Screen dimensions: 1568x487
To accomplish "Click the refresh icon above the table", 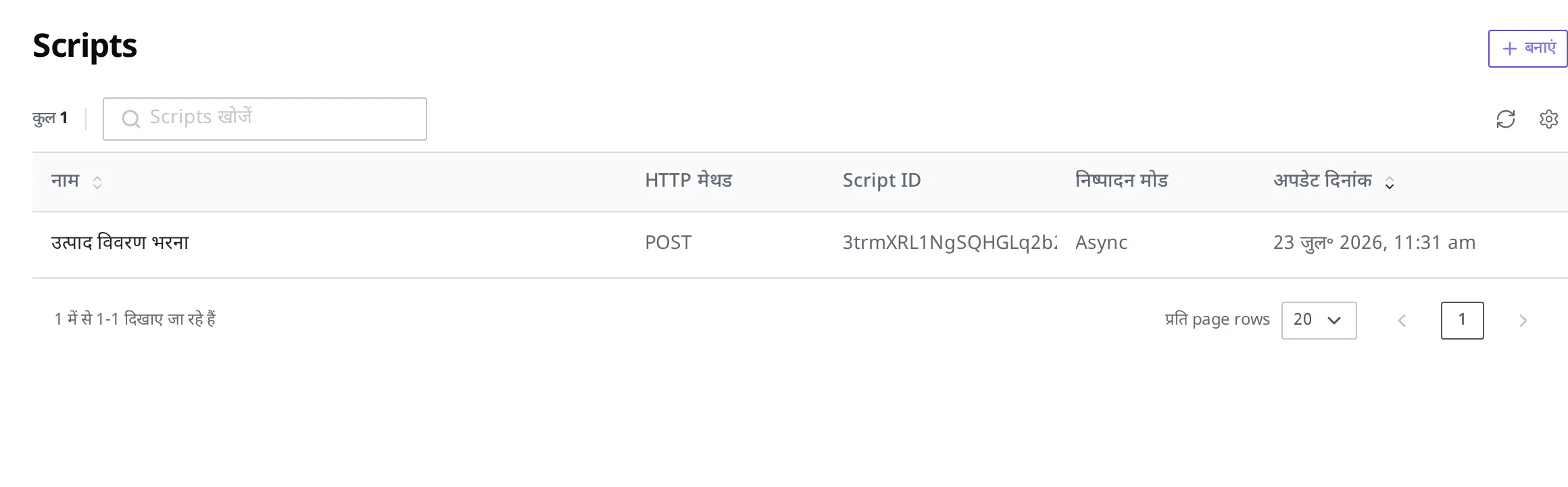I will (x=1506, y=119).
